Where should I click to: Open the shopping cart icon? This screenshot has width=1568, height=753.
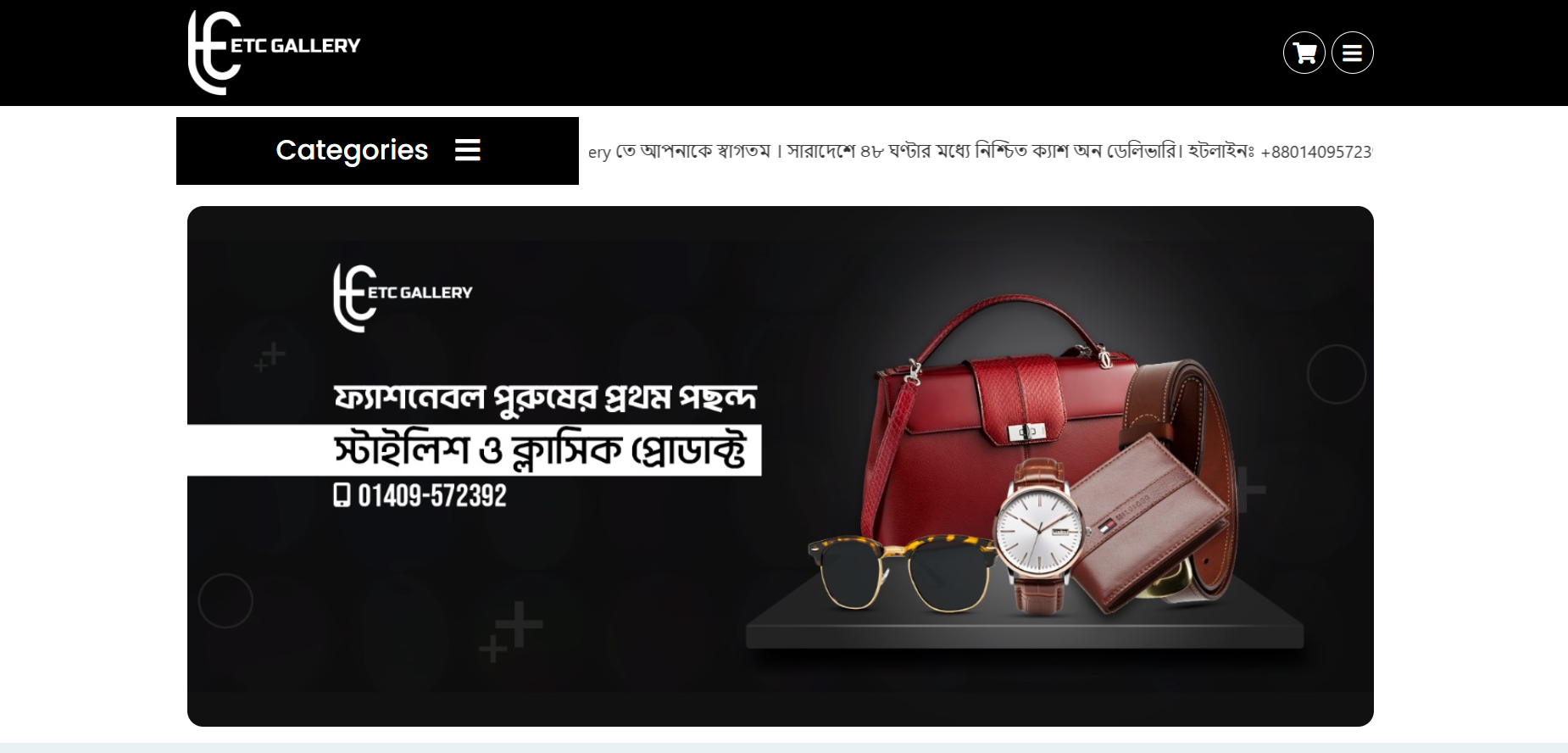point(1304,53)
